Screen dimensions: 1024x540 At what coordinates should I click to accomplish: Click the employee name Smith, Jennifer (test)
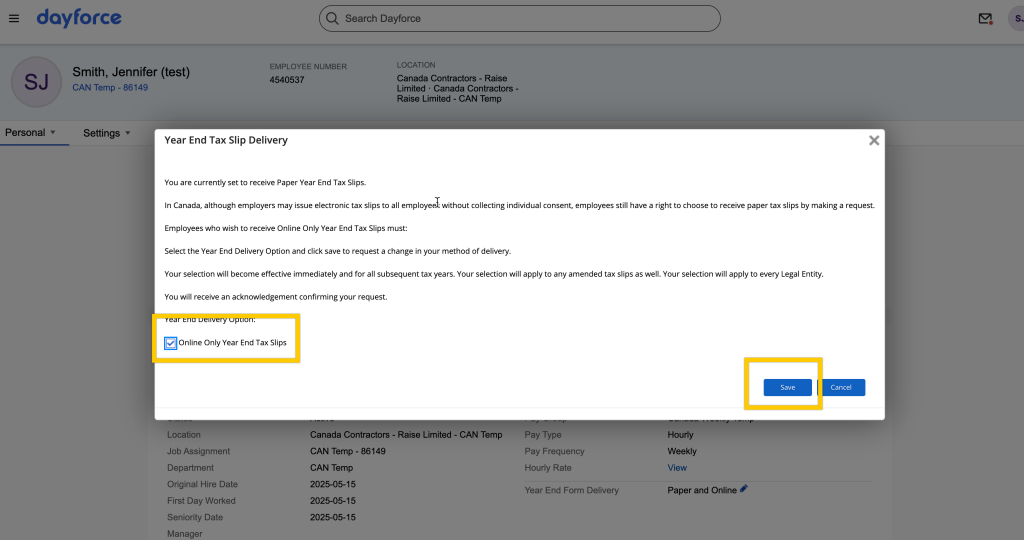[x=131, y=72]
